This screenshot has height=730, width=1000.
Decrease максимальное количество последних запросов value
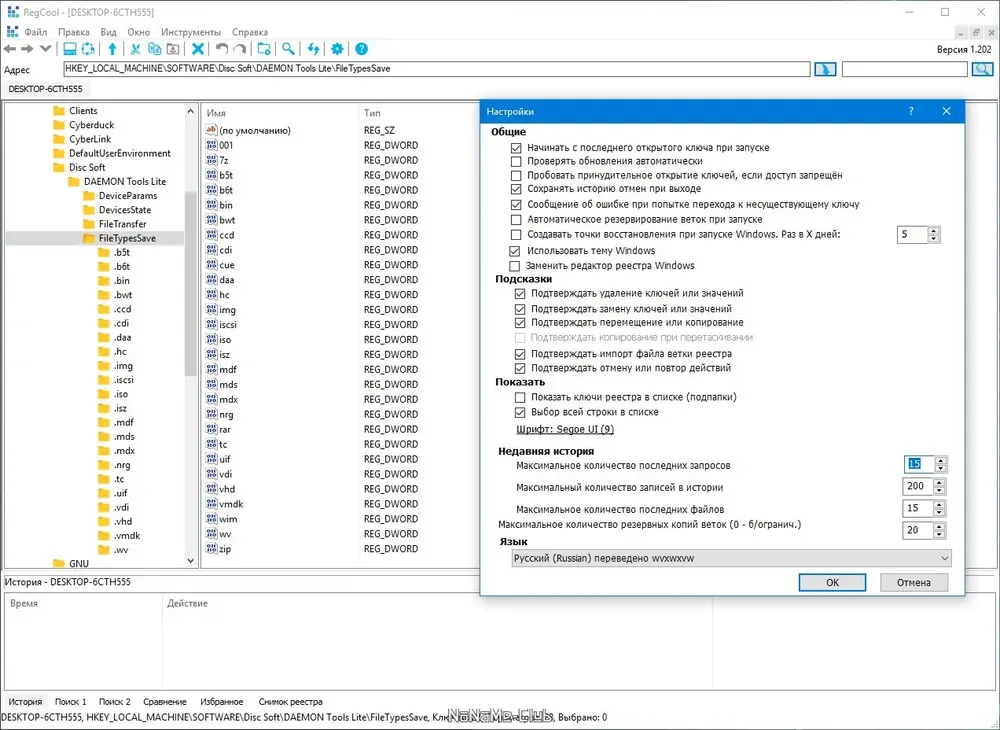pos(940,468)
